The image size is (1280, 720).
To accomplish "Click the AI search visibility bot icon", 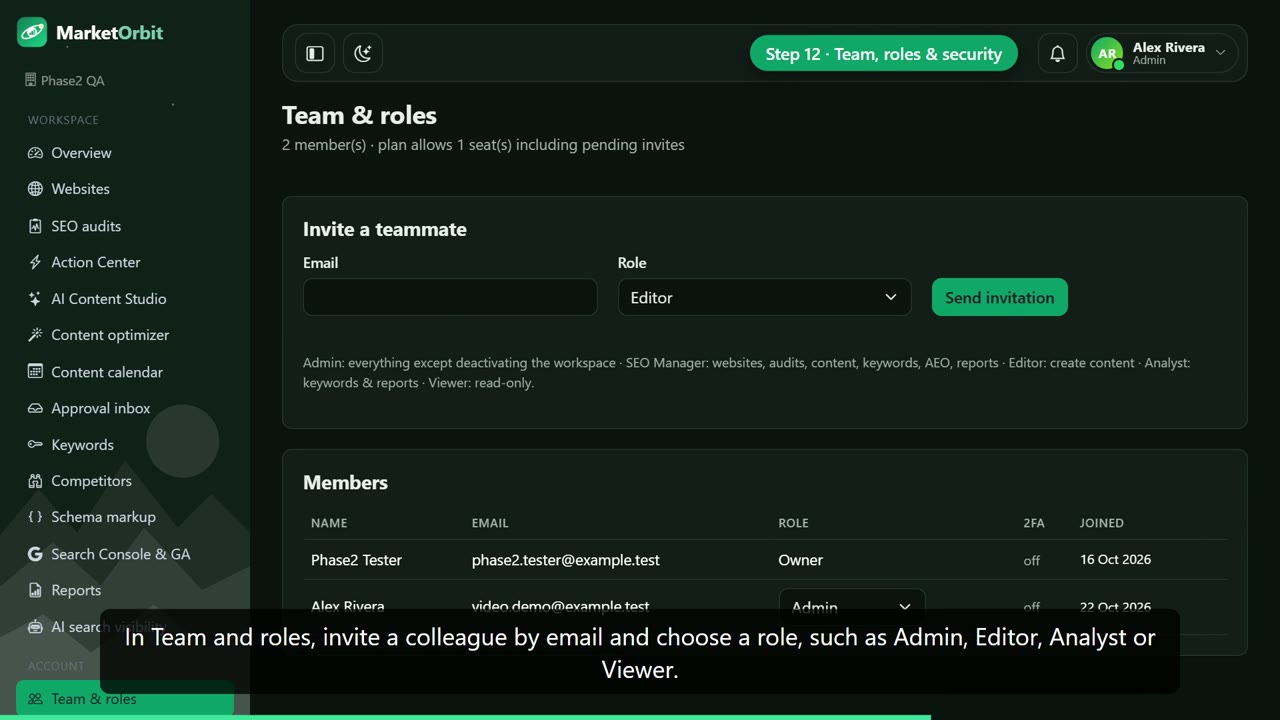I will 36,627.
